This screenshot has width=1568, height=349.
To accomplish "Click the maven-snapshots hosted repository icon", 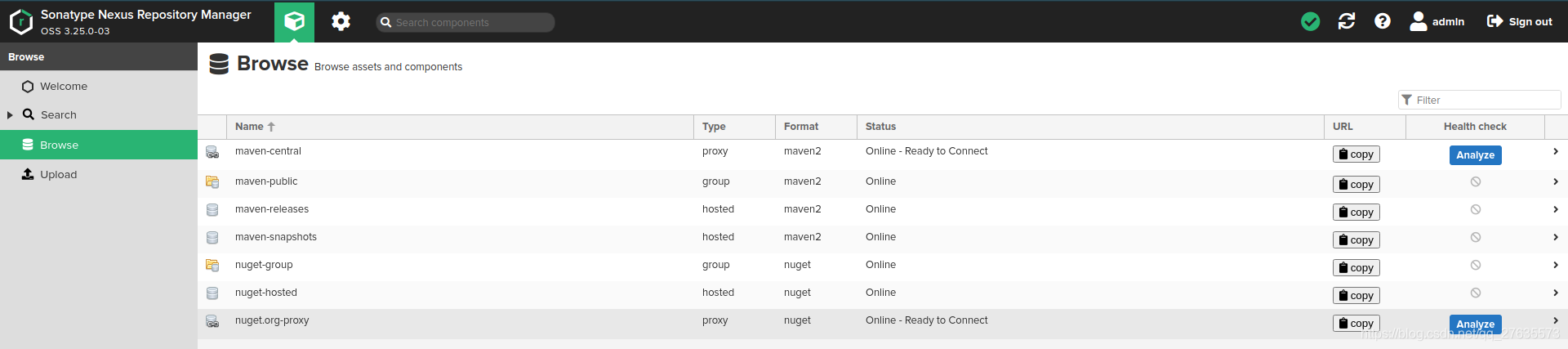I will 212,238.
